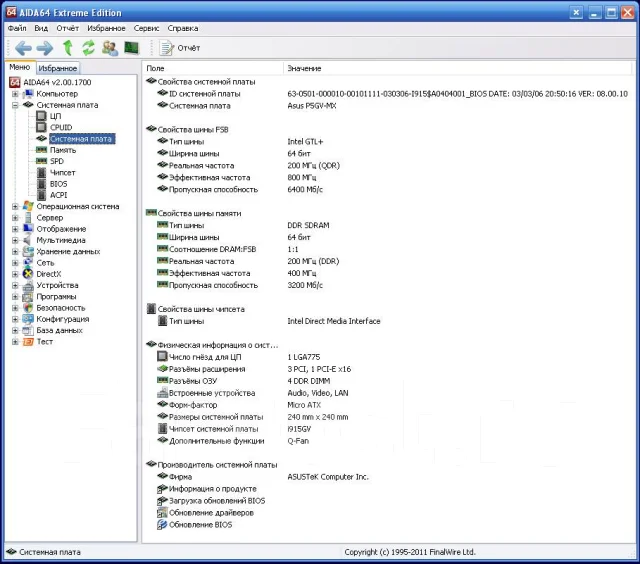Click the Refresh toolbar icon

[88, 48]
